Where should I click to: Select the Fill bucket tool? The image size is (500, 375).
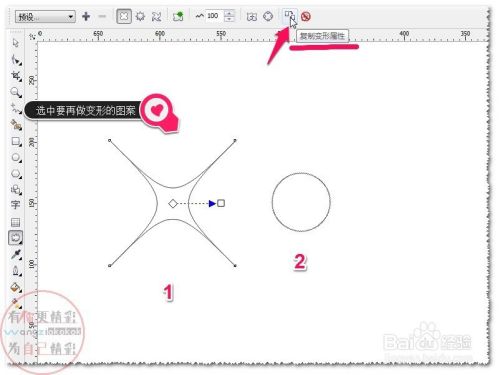(x=16, y=287)
